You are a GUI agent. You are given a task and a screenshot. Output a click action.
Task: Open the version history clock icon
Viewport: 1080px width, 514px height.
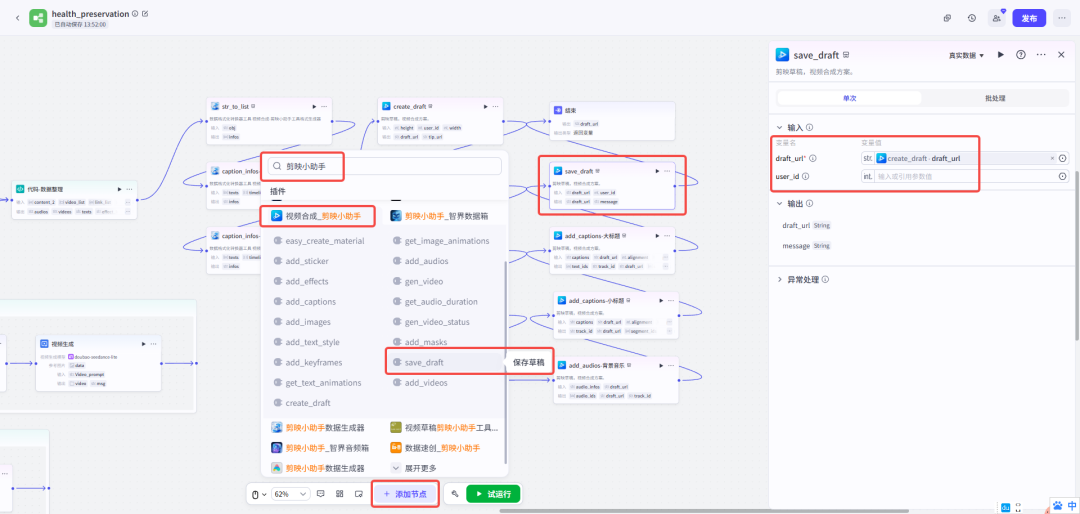pyautogui.click(x=971, y=18)
